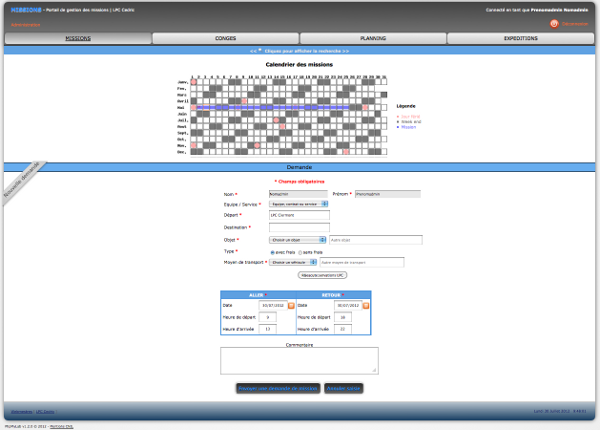Expand the 'Cliquez pour afficher la recherche' bar
The width and height of the screenshot is (600, 430).
point(300,49)
